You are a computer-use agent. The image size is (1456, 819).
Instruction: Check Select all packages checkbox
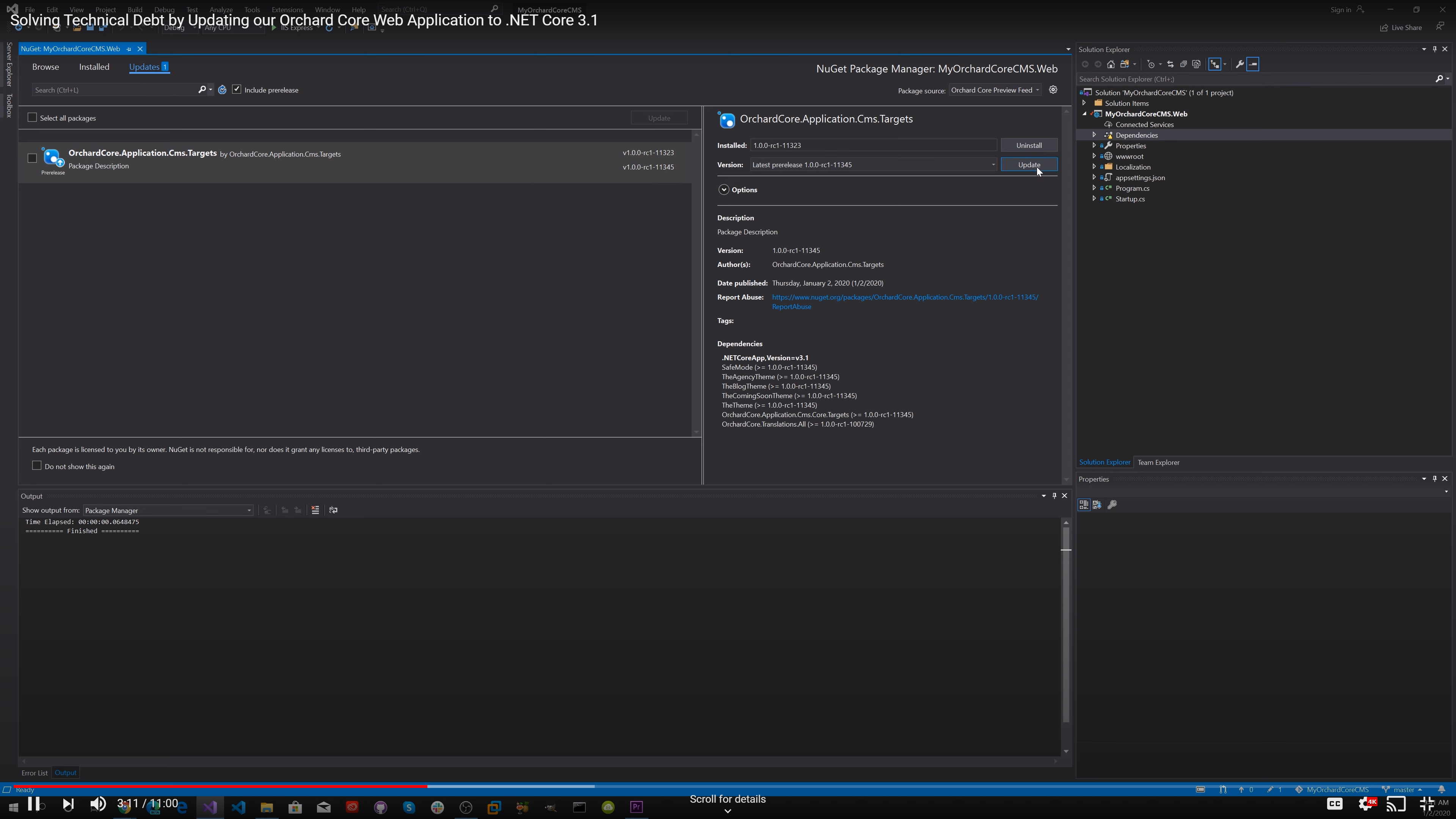pyautogui.click(x=32, y=118)
